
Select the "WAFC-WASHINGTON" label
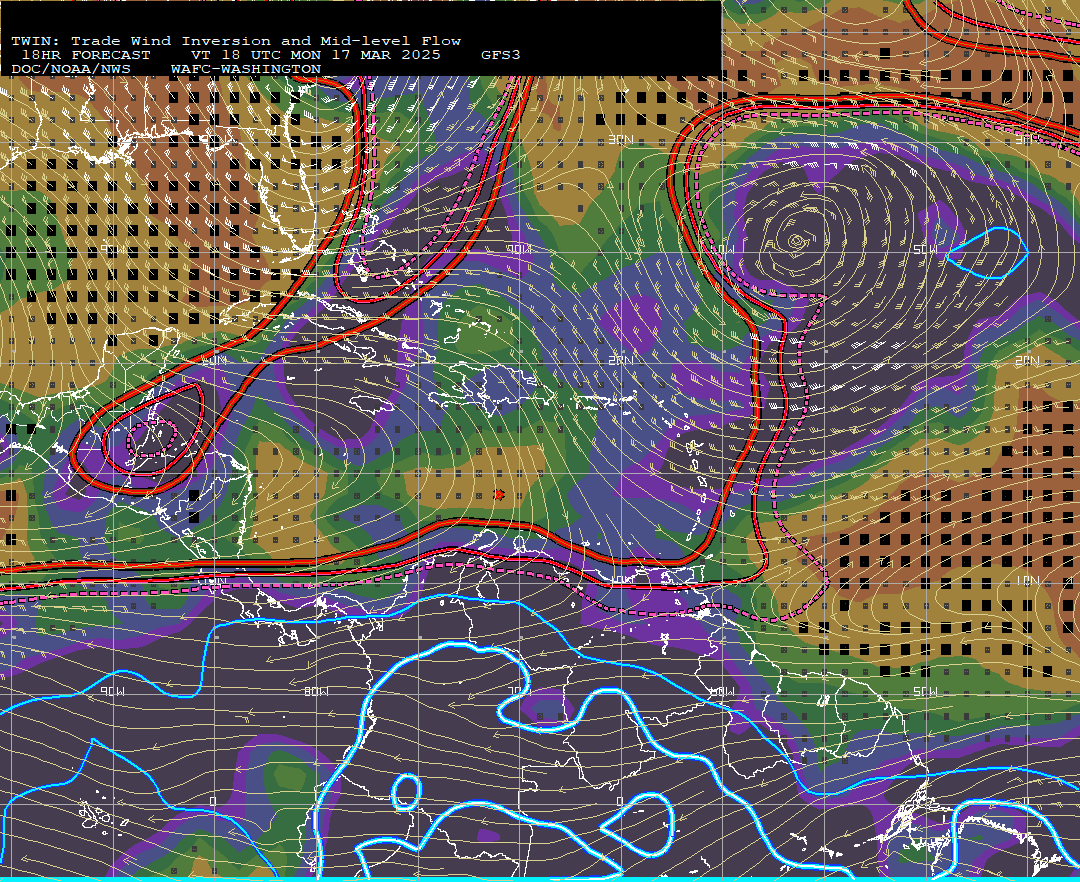246,70
